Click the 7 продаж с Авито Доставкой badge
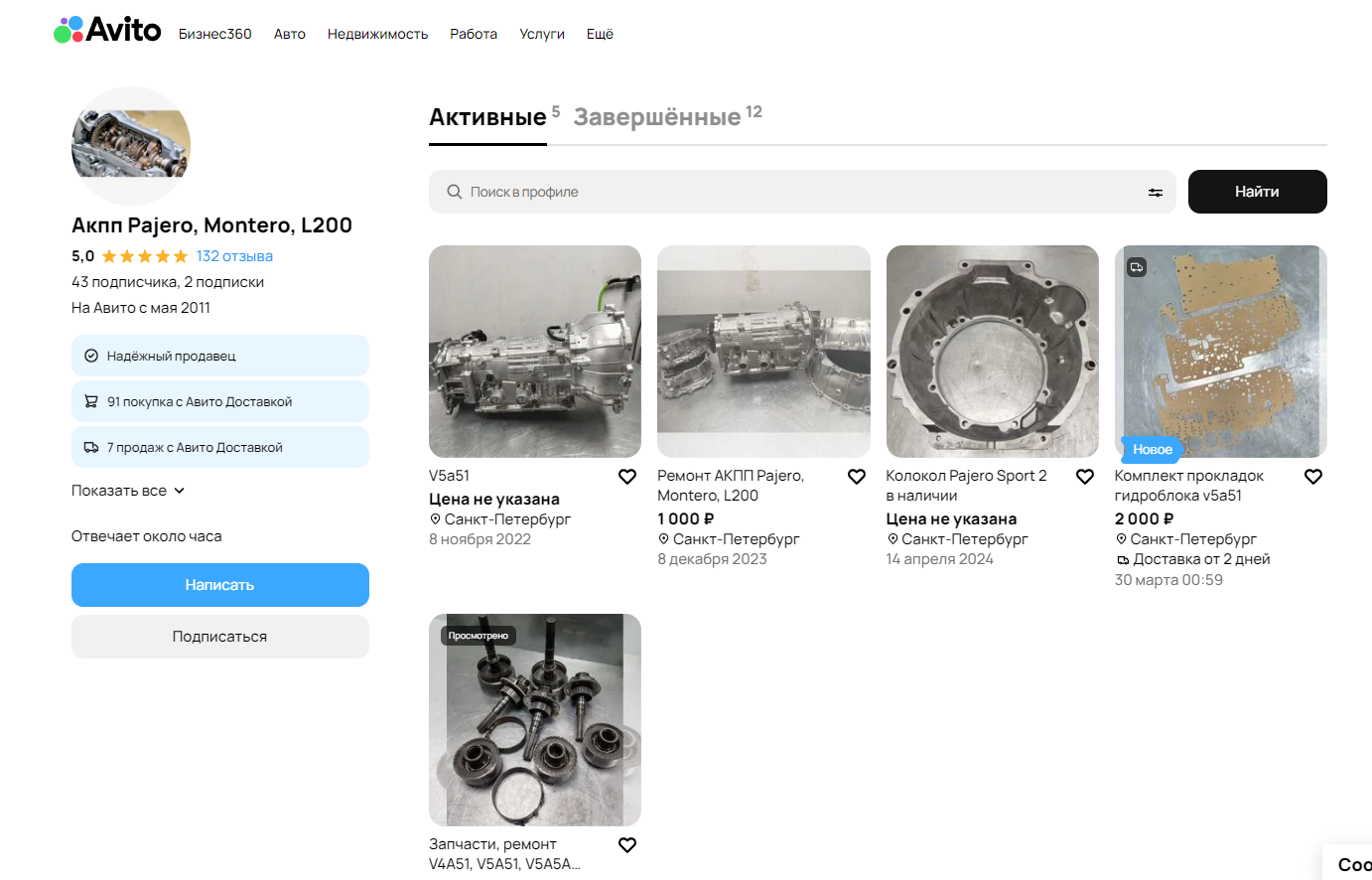The height and width of the screenshot is (880, 1372). pos(220,447)
